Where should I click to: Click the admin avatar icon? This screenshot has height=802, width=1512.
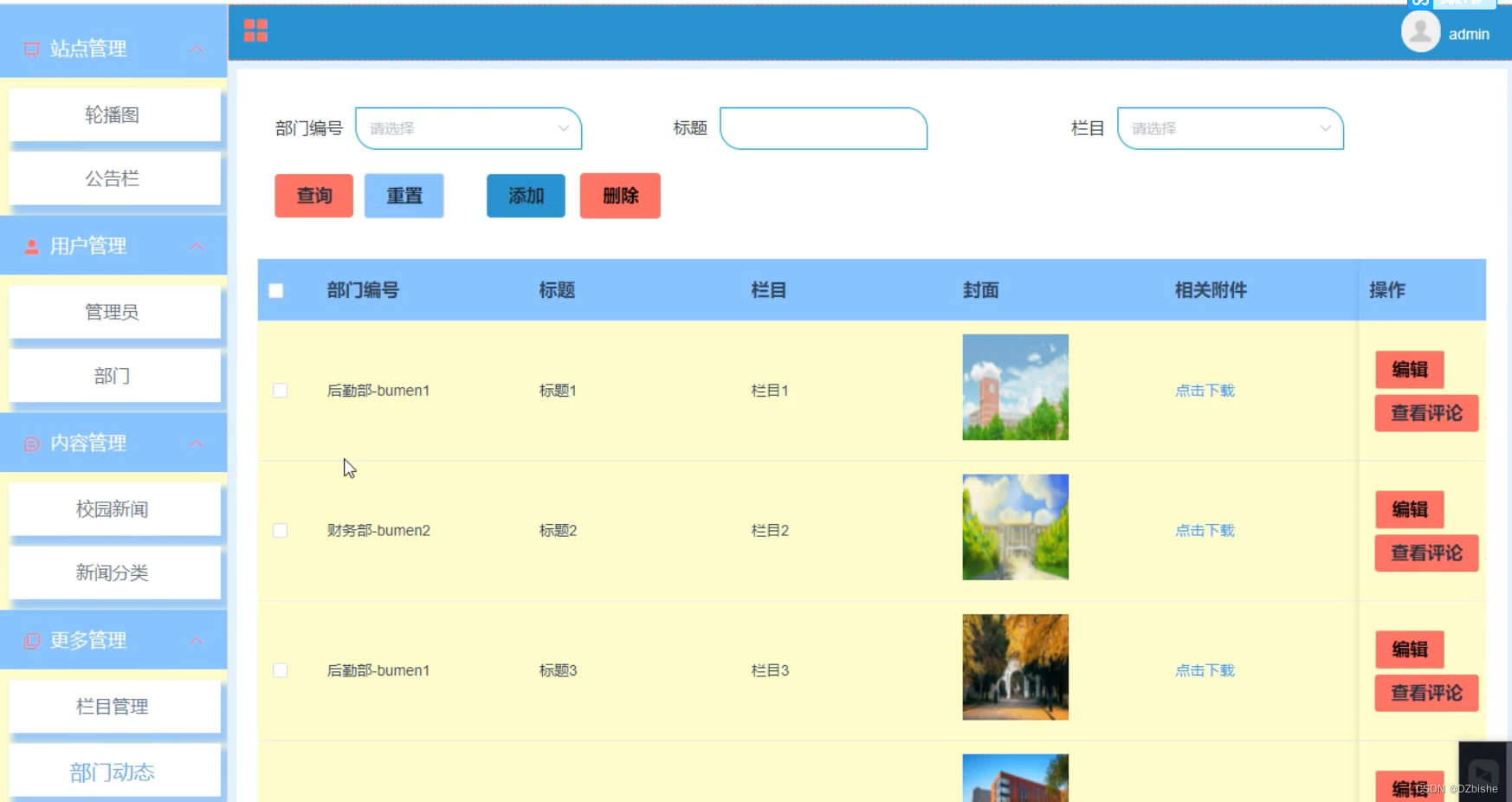(x=1420, y=32)
